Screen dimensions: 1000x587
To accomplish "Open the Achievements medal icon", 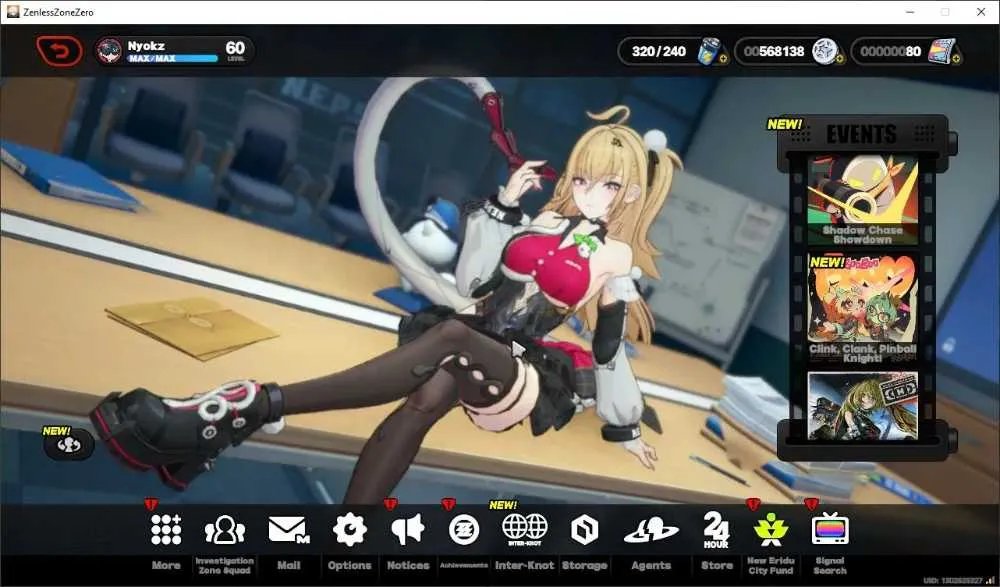I will point(464,530).
